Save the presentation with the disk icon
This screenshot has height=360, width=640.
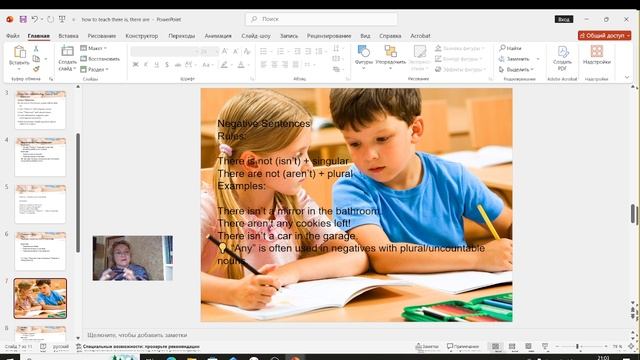[23, 19]
